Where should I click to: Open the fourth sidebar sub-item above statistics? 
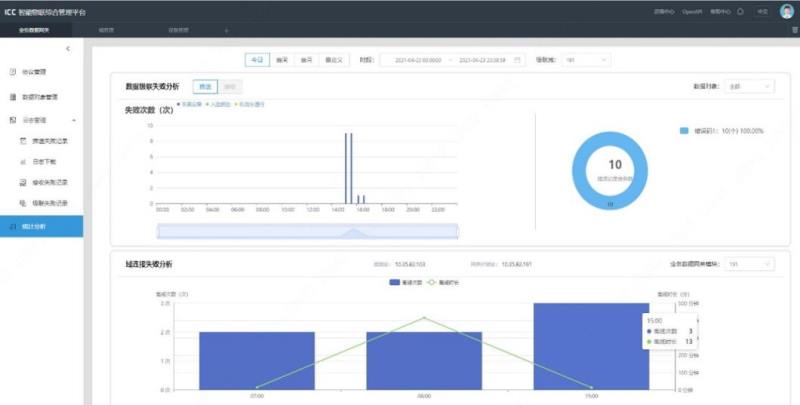(x=41, y=203)
